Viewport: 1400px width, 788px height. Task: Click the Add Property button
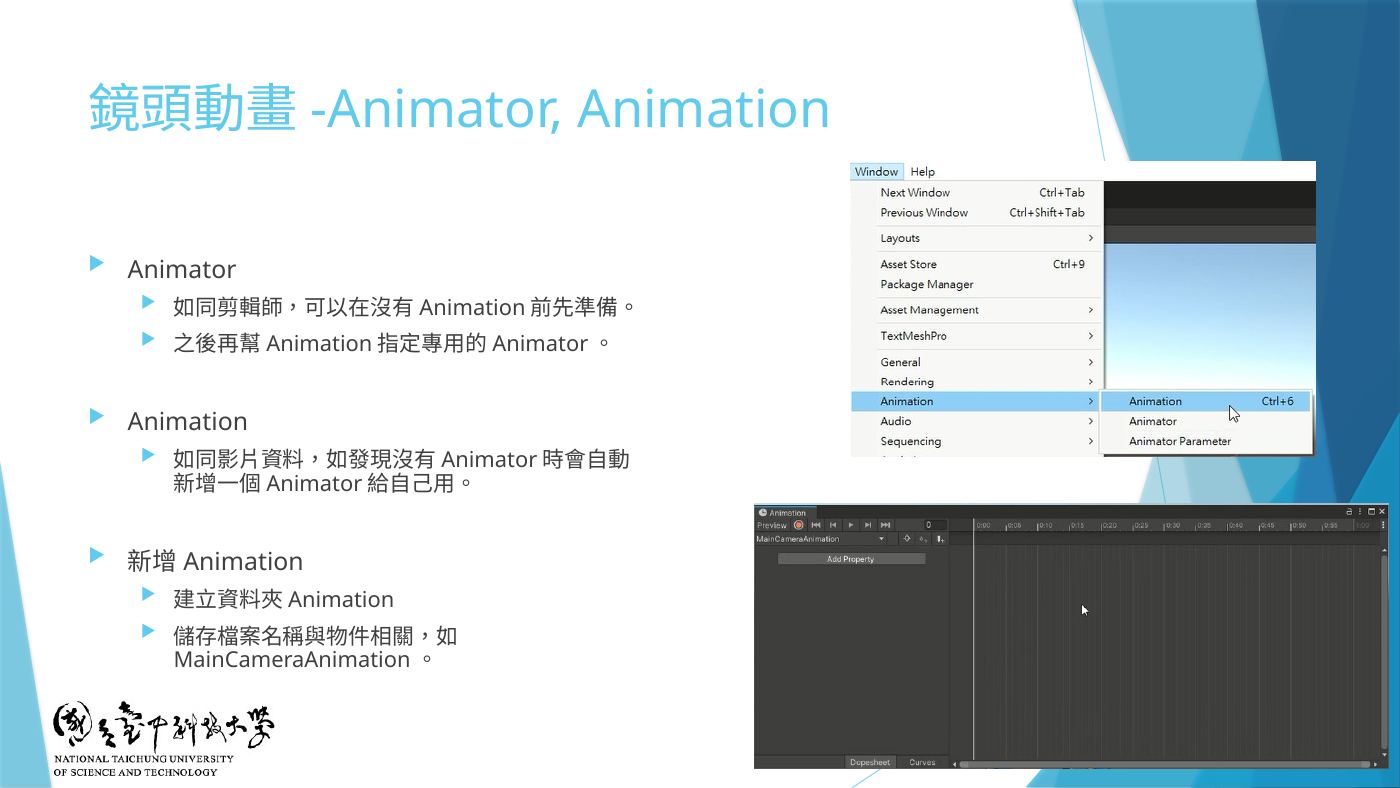coord(851,559)
